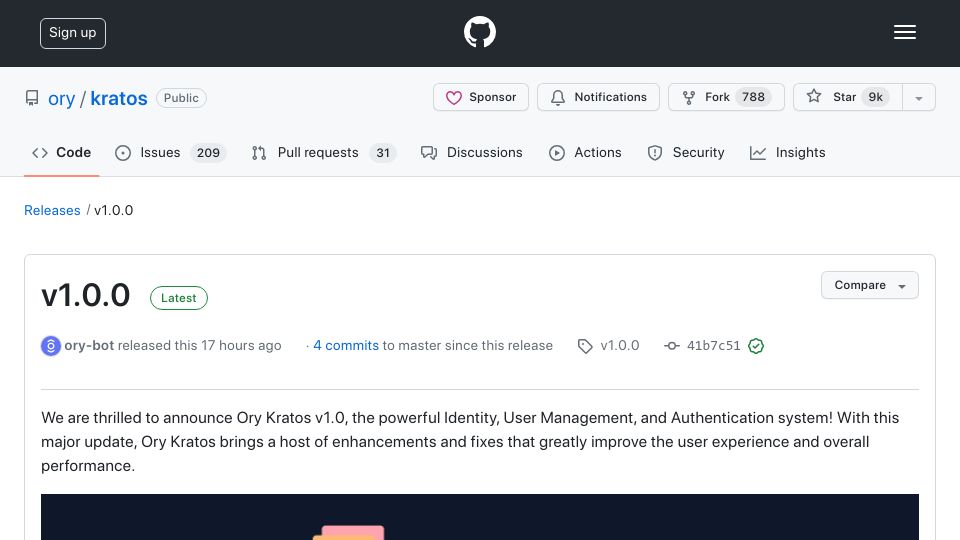This screenshot has height=540, width=960.
Task: Open the Issues tab
Action: [170, 152]
